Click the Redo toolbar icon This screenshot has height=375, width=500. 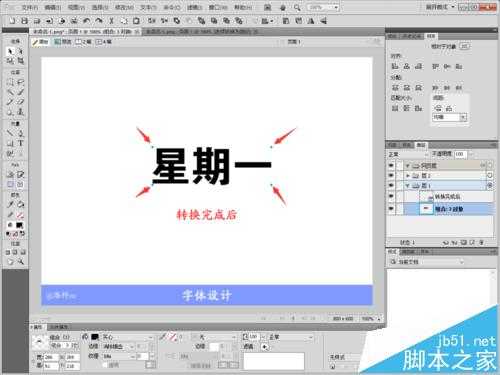tap(99, 21)
